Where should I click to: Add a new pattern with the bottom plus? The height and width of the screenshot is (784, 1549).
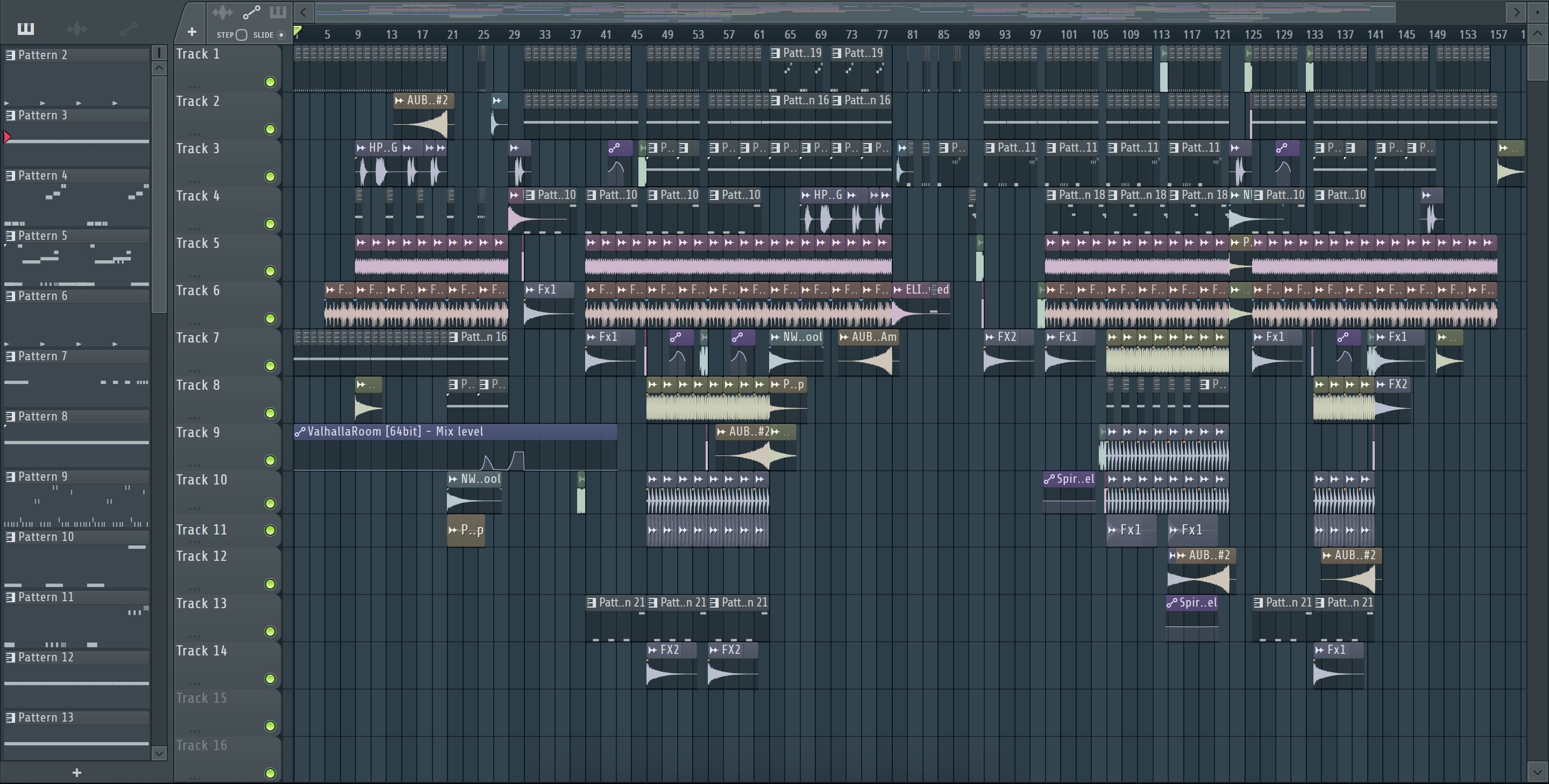(x=76, y=773)
